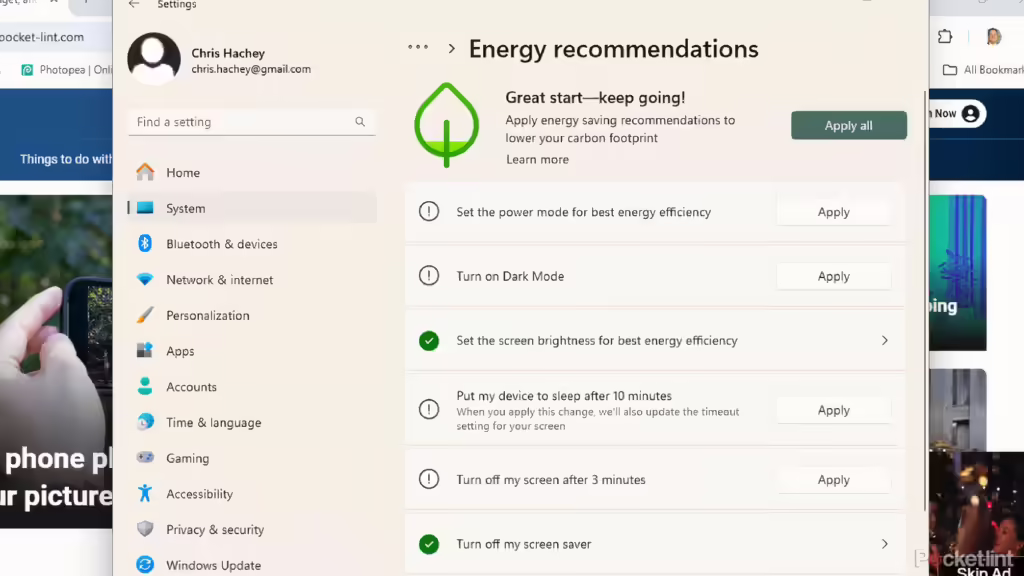The height and width of the screenshot is (576, 1024).
Task: Expand the Turn off my screen saver chevron
Action: (x=884, y=544)
